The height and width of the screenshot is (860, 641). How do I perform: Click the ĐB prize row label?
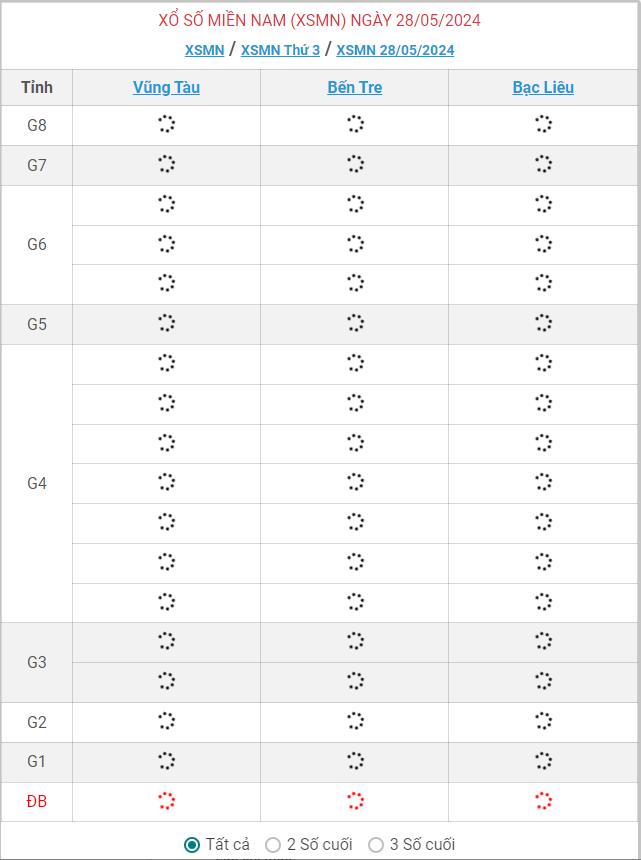(37, 801)
